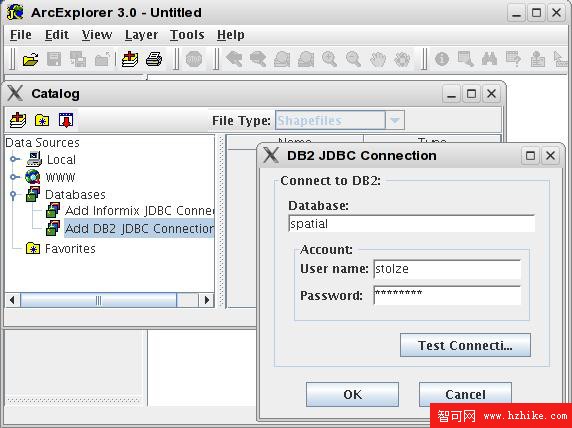The height and width of the screenshot is (428, 572).
Task: Open the File Type Shapefiles dropdown
Action: click(x=395, y=120)
